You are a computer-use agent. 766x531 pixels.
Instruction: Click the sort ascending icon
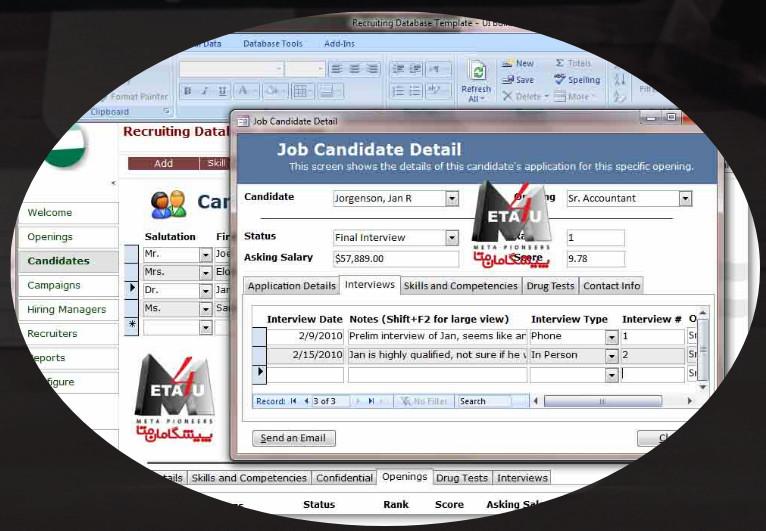click(x=620, y=78)
